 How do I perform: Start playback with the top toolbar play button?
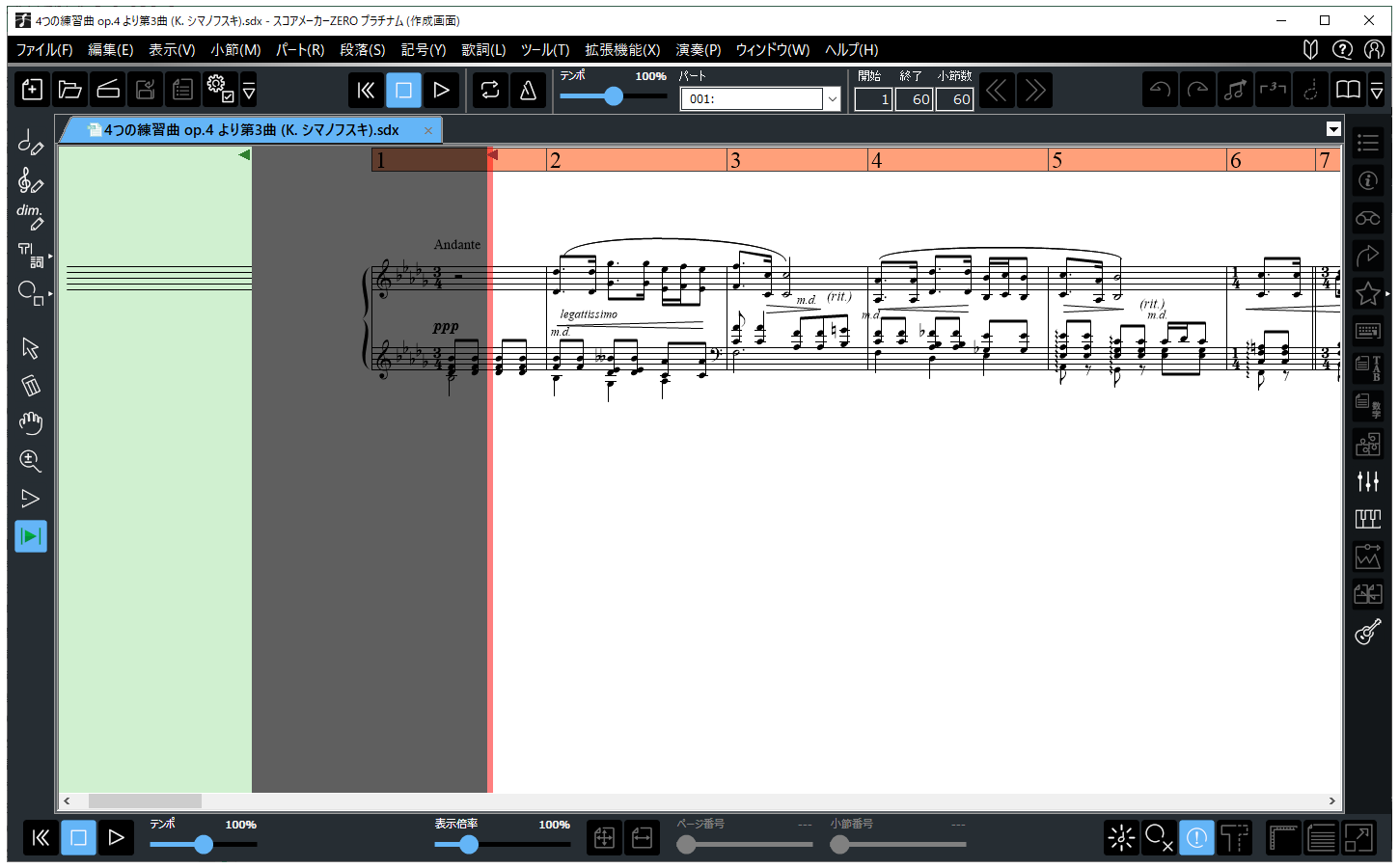coord(441,90)
